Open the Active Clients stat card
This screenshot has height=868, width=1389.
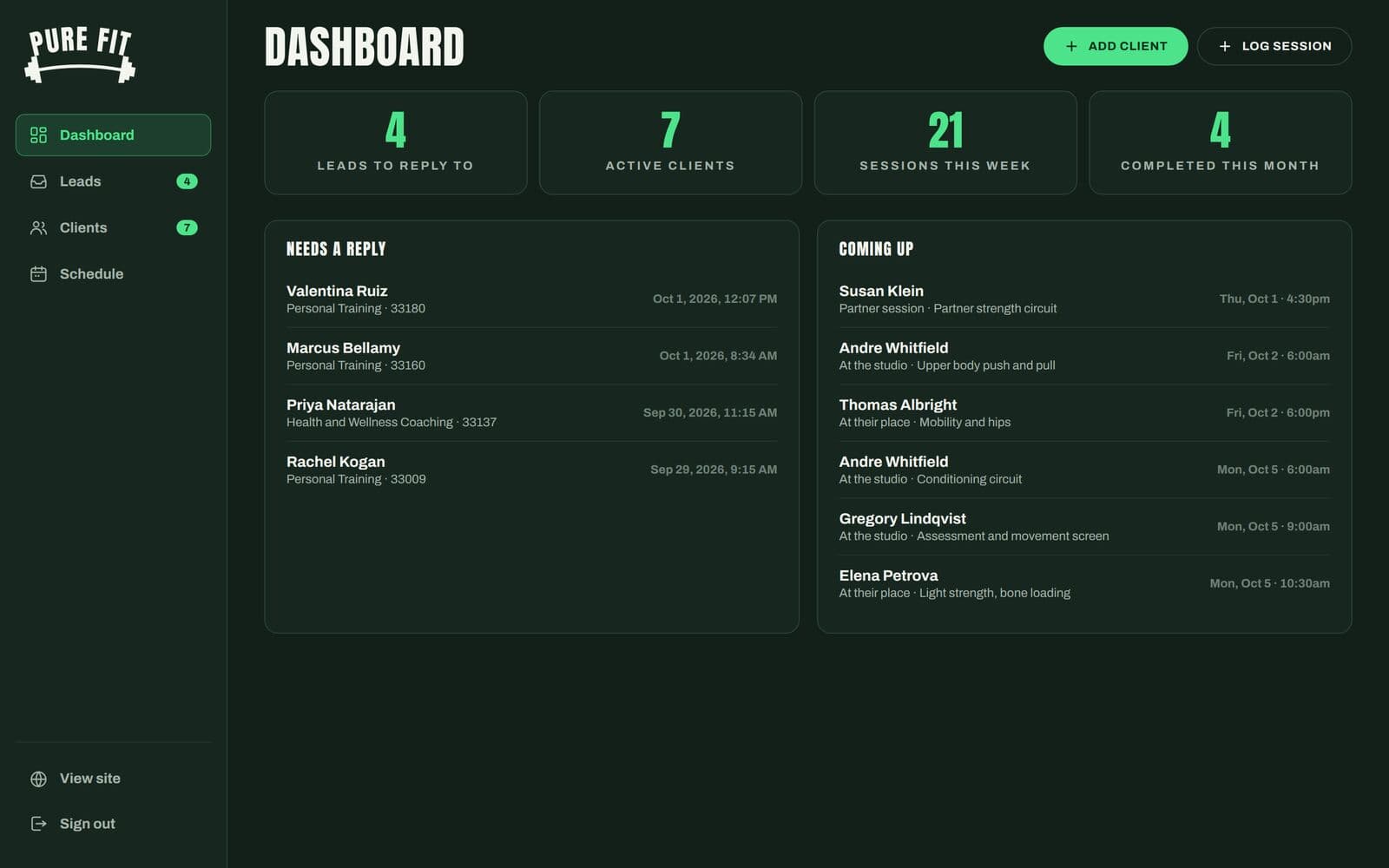(670, 142)
